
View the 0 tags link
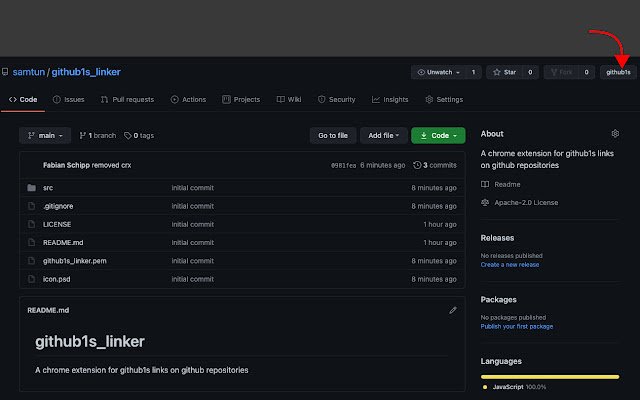[x=139, y=136]
